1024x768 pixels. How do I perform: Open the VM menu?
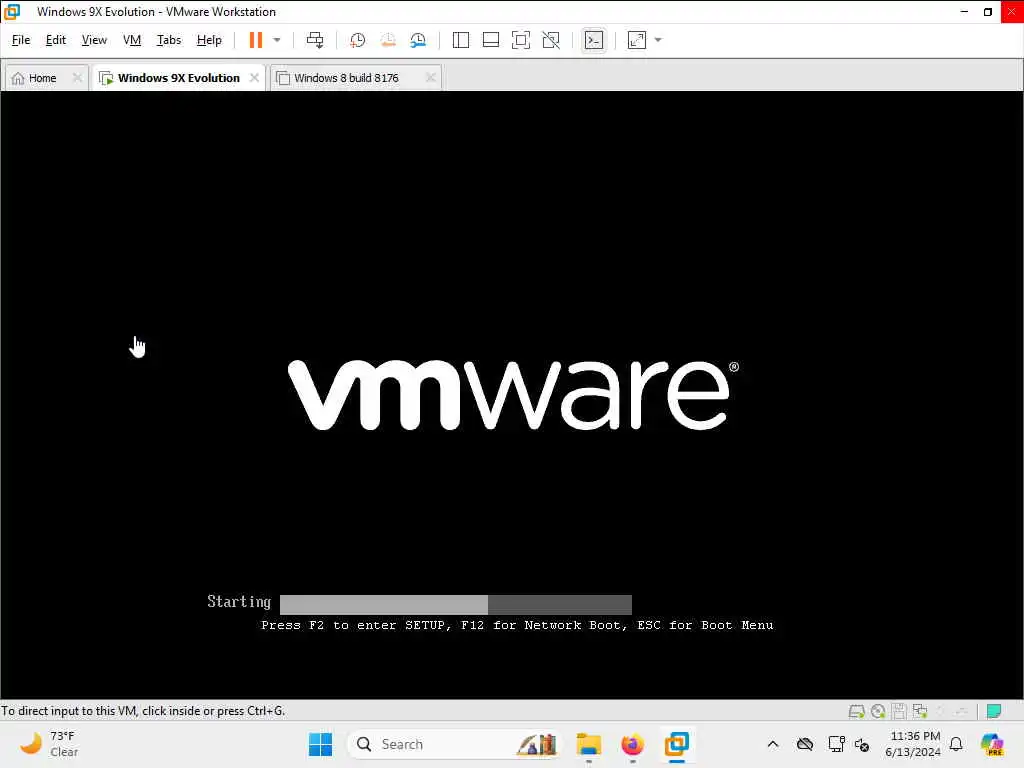132,40
